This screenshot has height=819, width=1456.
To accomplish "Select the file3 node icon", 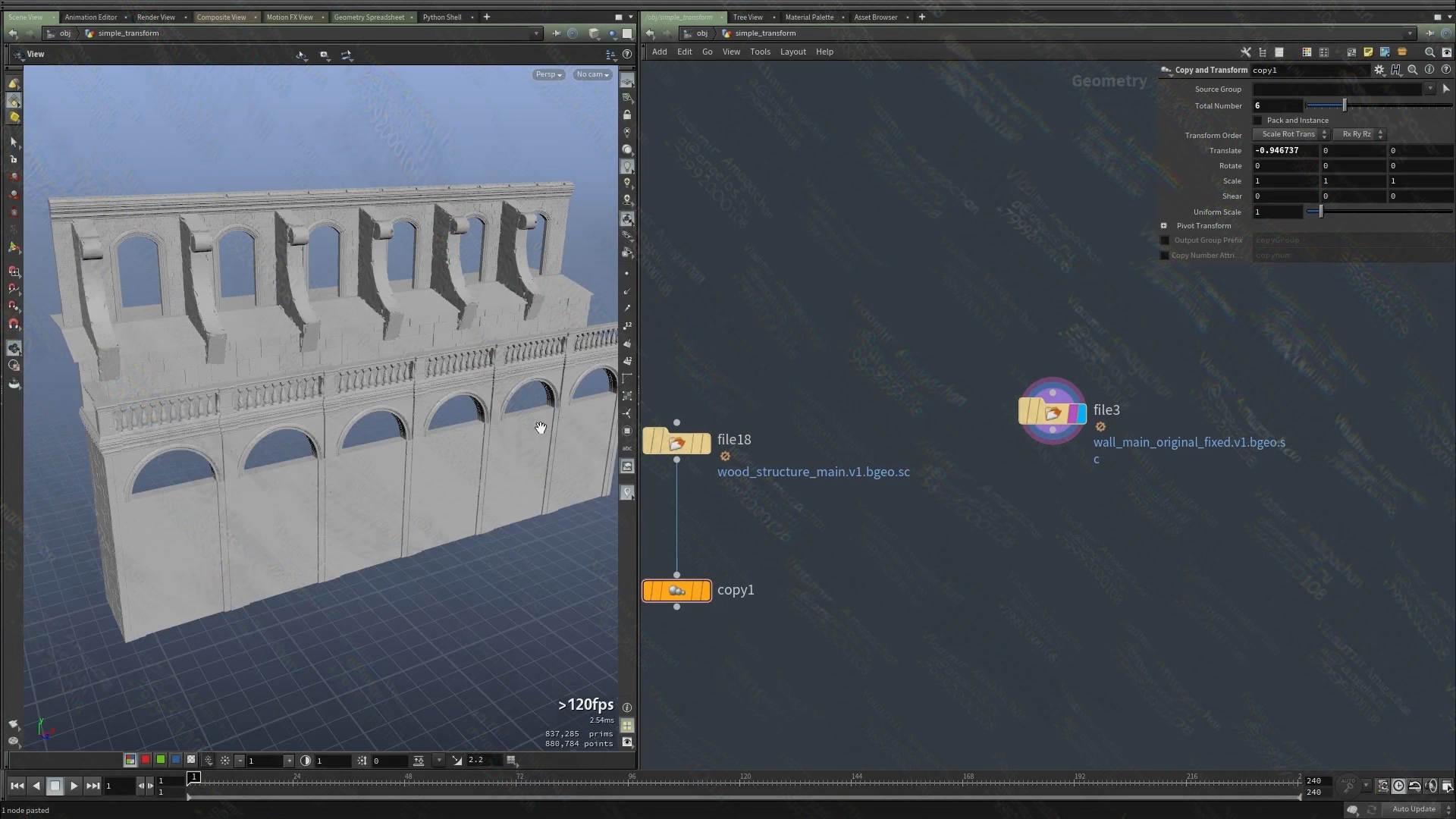I will [x=1052, y=413].
